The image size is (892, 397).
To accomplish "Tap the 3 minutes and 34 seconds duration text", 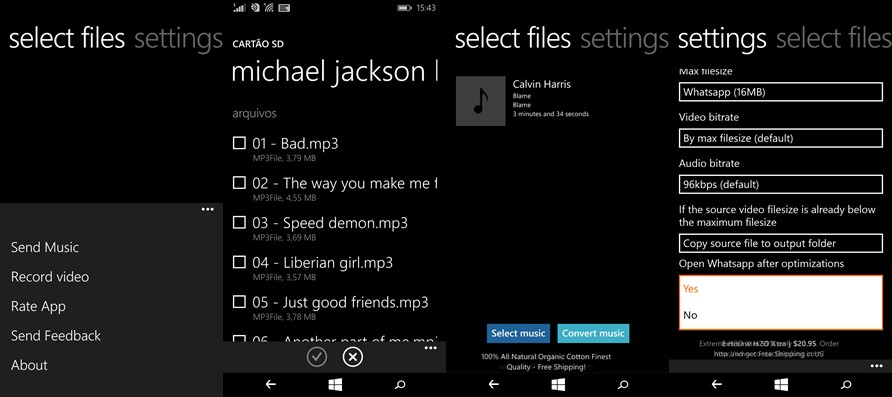I will click(551, 114).
